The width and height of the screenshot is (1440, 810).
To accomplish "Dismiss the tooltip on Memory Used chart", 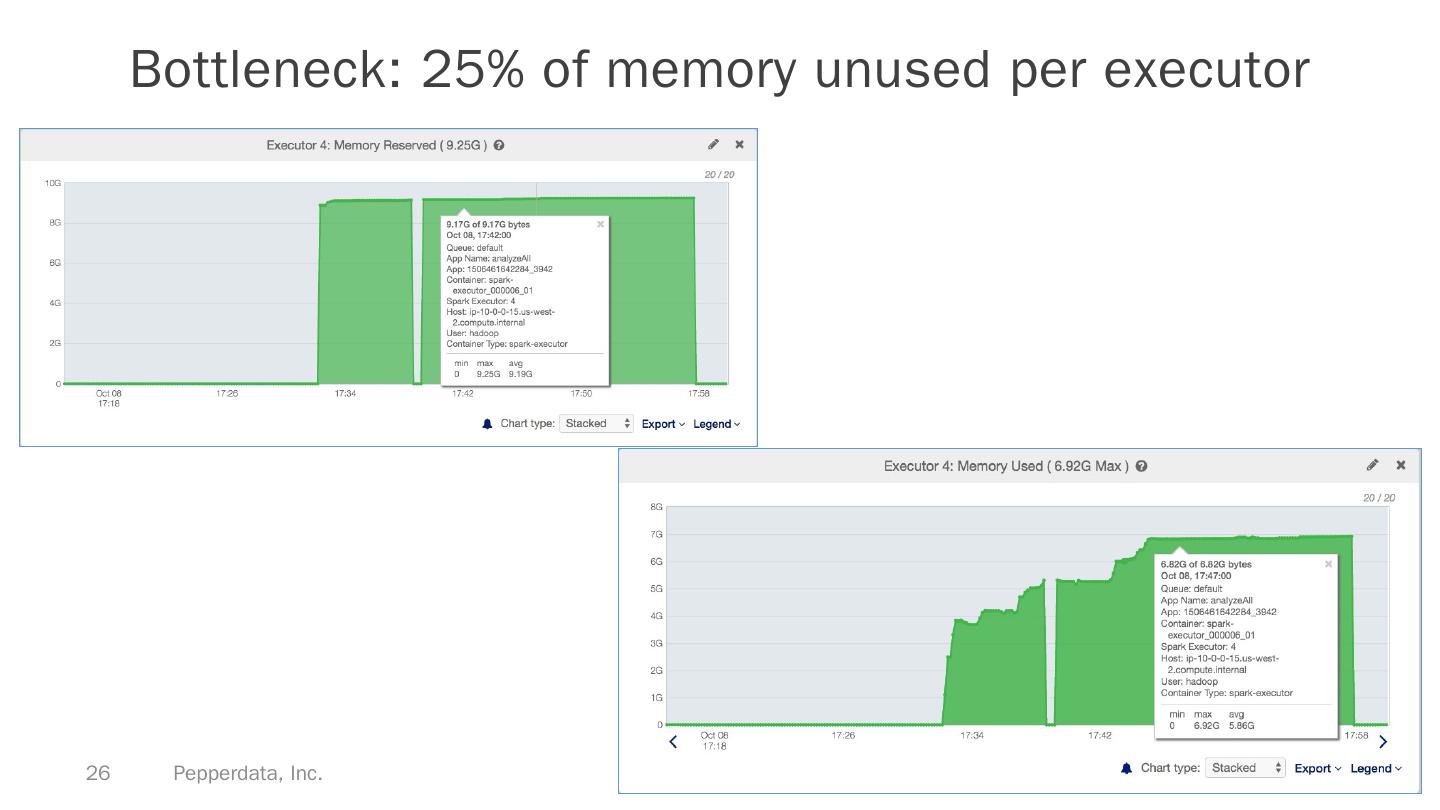I will click(1328, 565).
